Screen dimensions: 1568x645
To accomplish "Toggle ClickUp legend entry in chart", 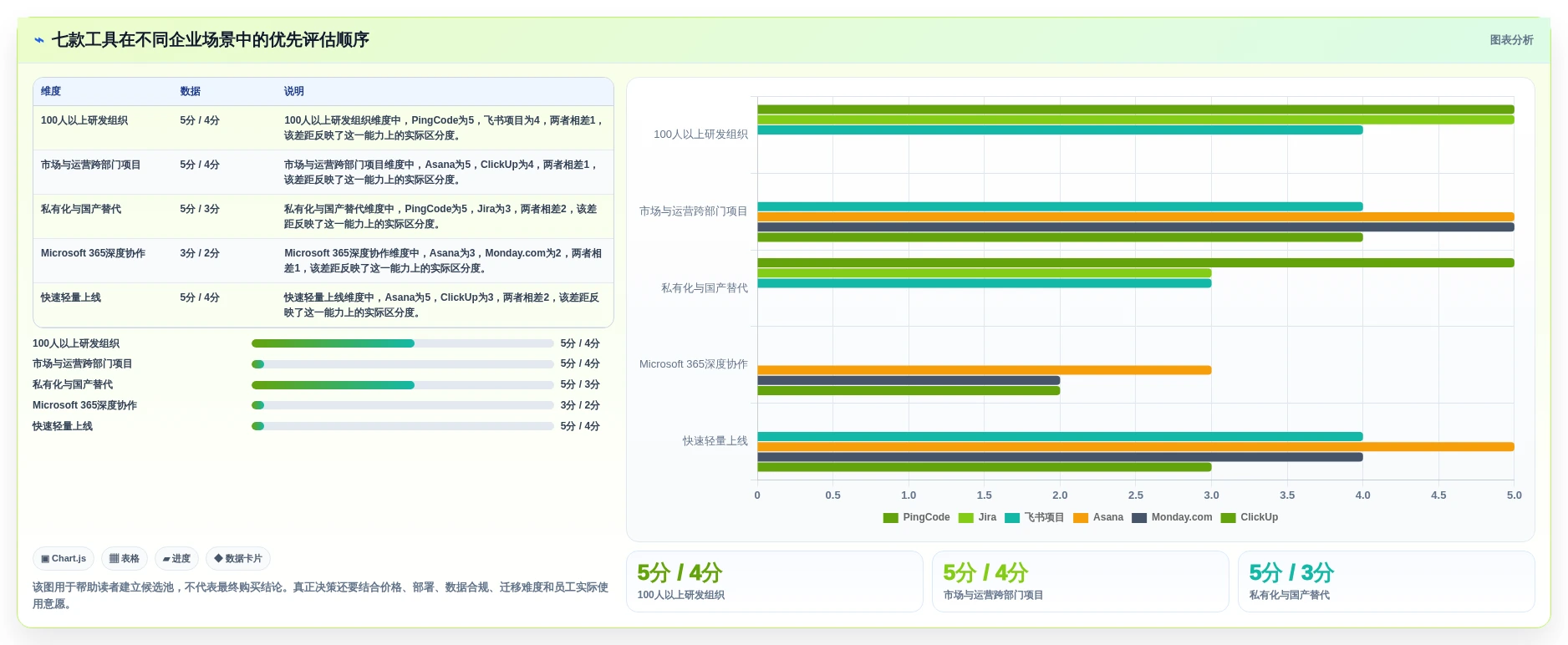I will [x=1250, y=518].
